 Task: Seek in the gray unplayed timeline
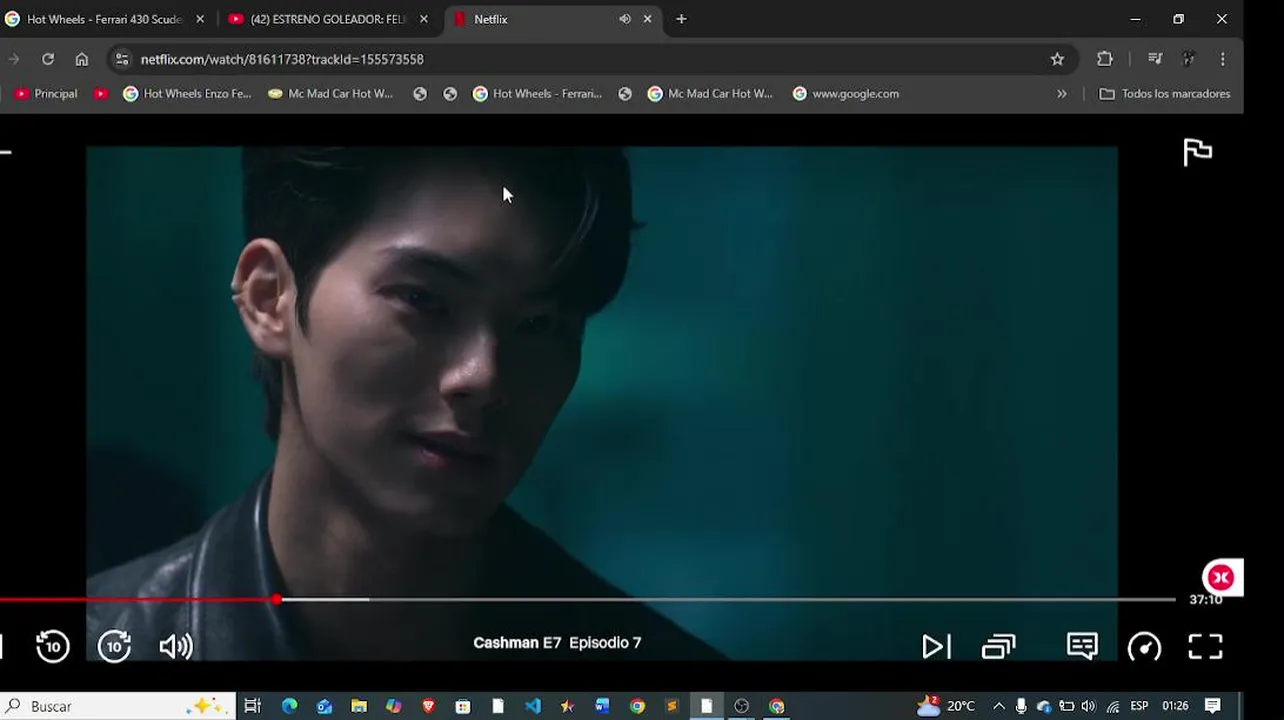click(x=770, y=600)
